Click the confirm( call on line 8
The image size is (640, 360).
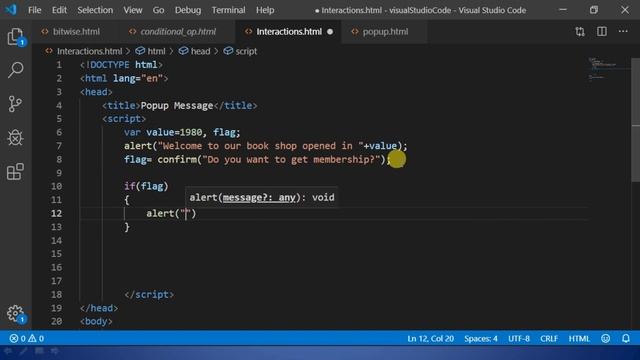[x=179, y=159]
